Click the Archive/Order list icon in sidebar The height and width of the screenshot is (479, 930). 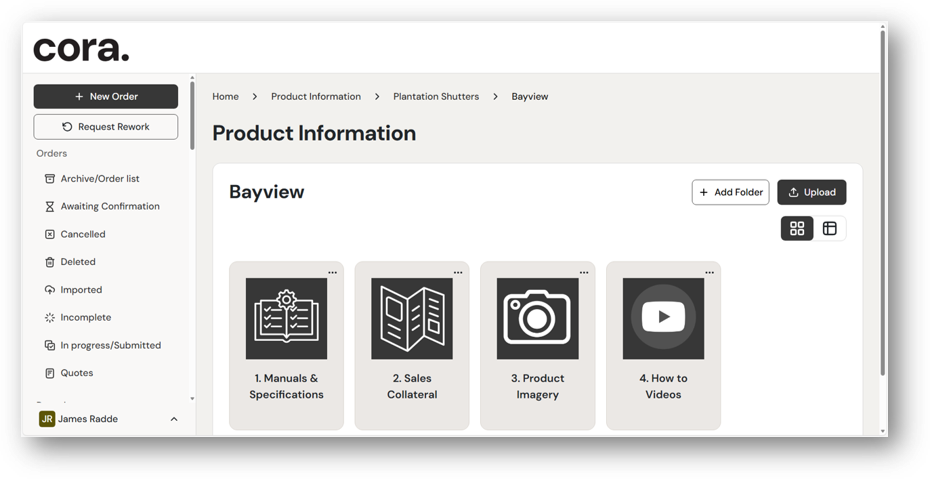pos(50,179)
